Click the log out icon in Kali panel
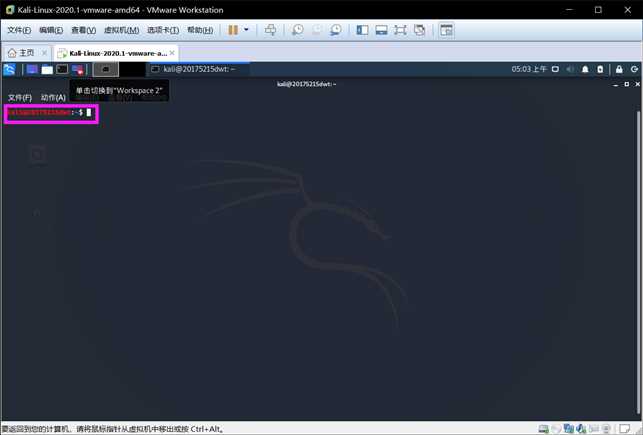The height and width of the screenshot is (435, 643). (634, 69)
